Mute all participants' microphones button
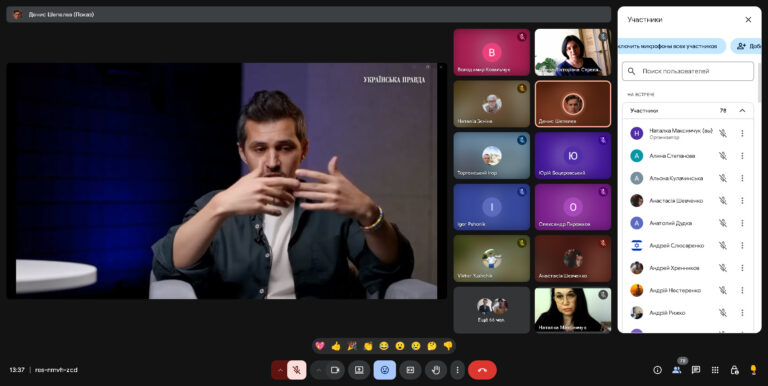This screenshot has width=768, height=386. 672,46
